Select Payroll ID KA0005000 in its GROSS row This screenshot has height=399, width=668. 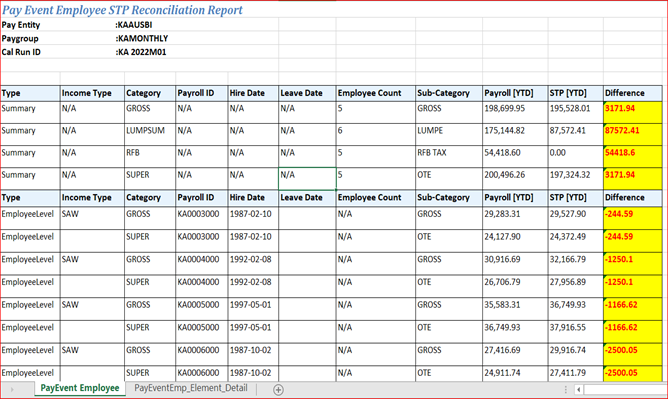point(202,309)
